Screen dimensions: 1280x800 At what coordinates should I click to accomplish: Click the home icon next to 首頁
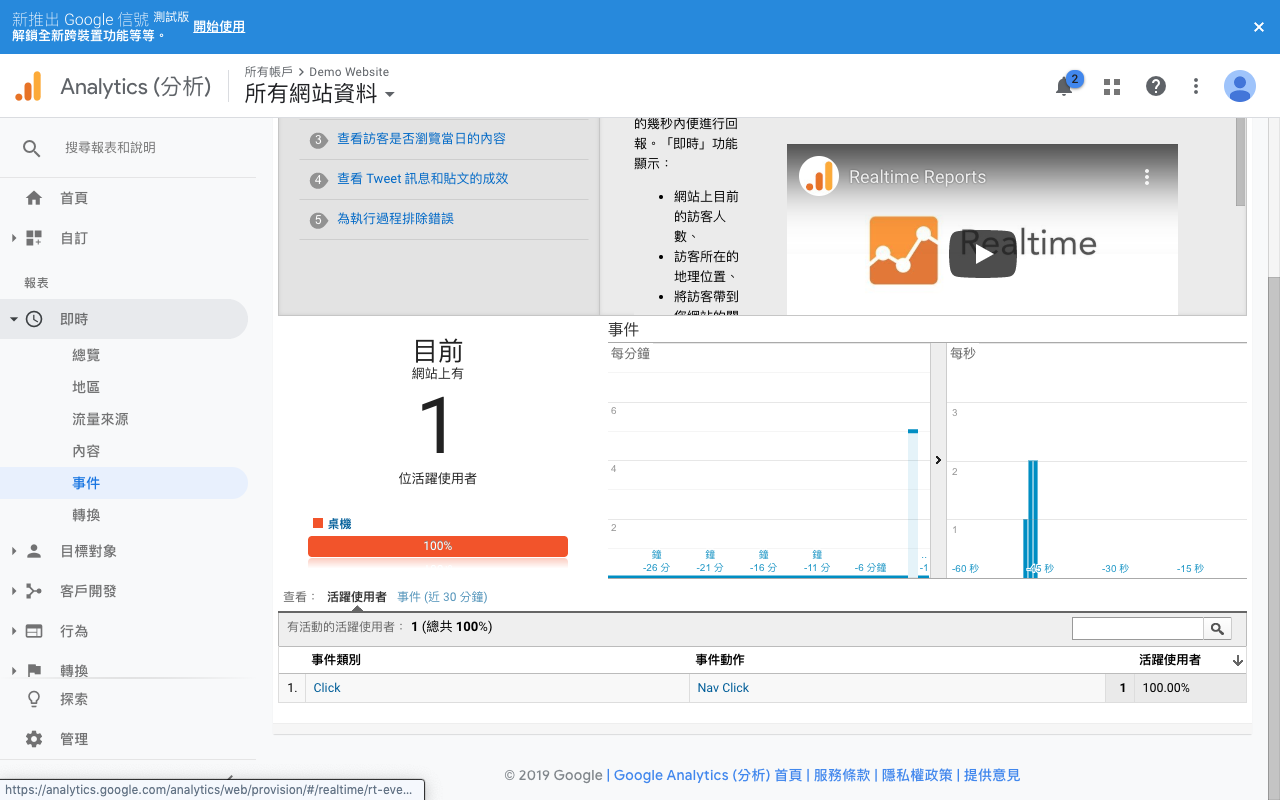34,198
